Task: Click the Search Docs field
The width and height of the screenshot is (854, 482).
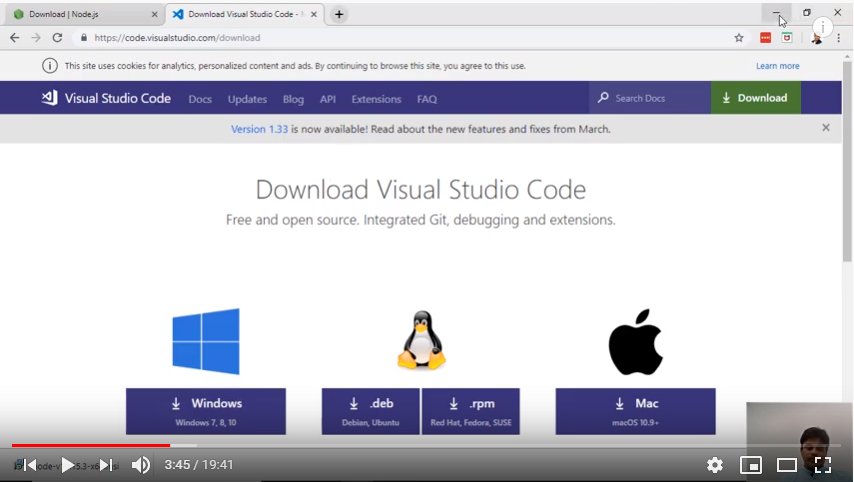Action: [x=655, y=98]
